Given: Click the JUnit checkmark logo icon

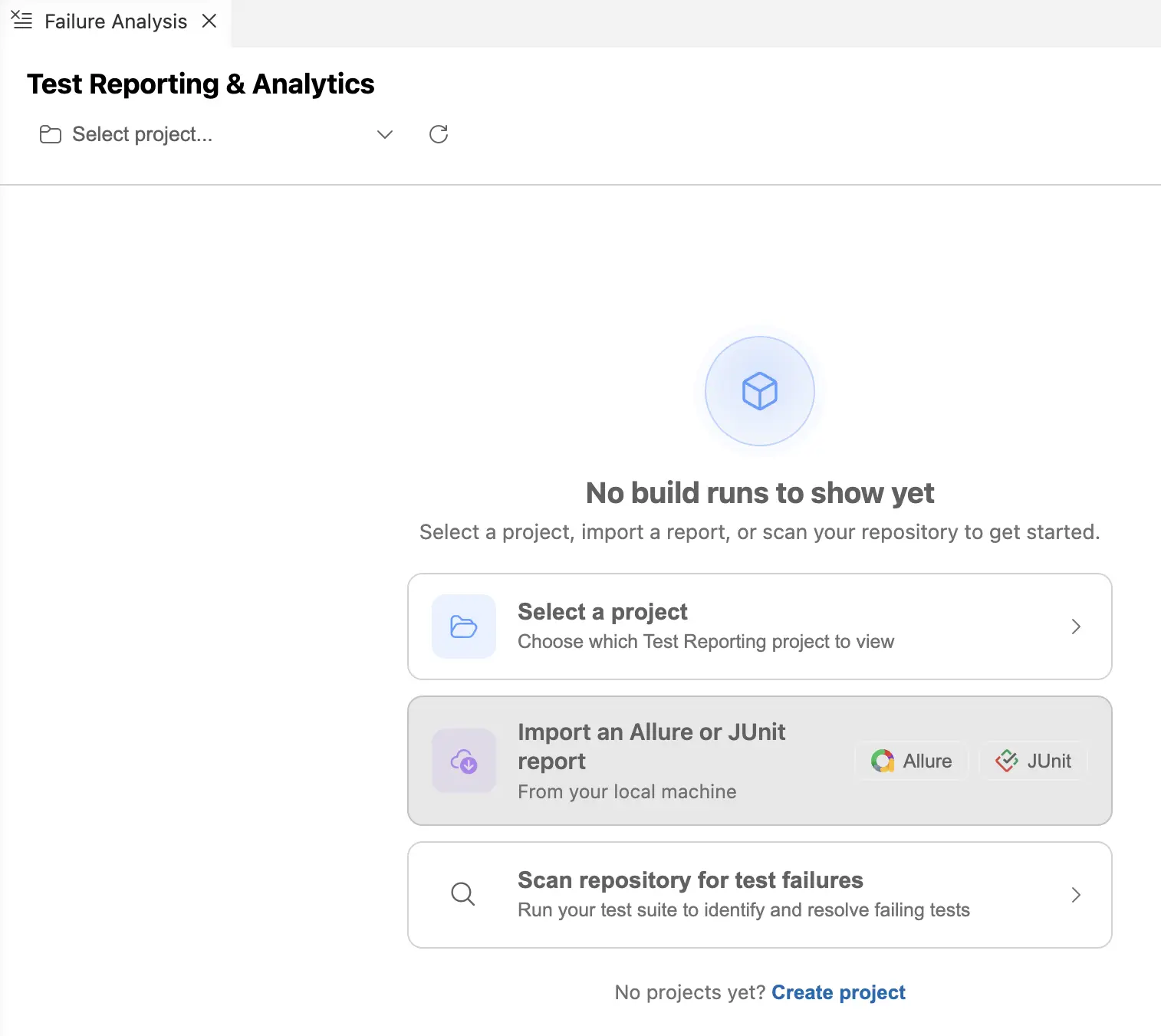Looking at the screenshot, I should [x=1007, y=761].
